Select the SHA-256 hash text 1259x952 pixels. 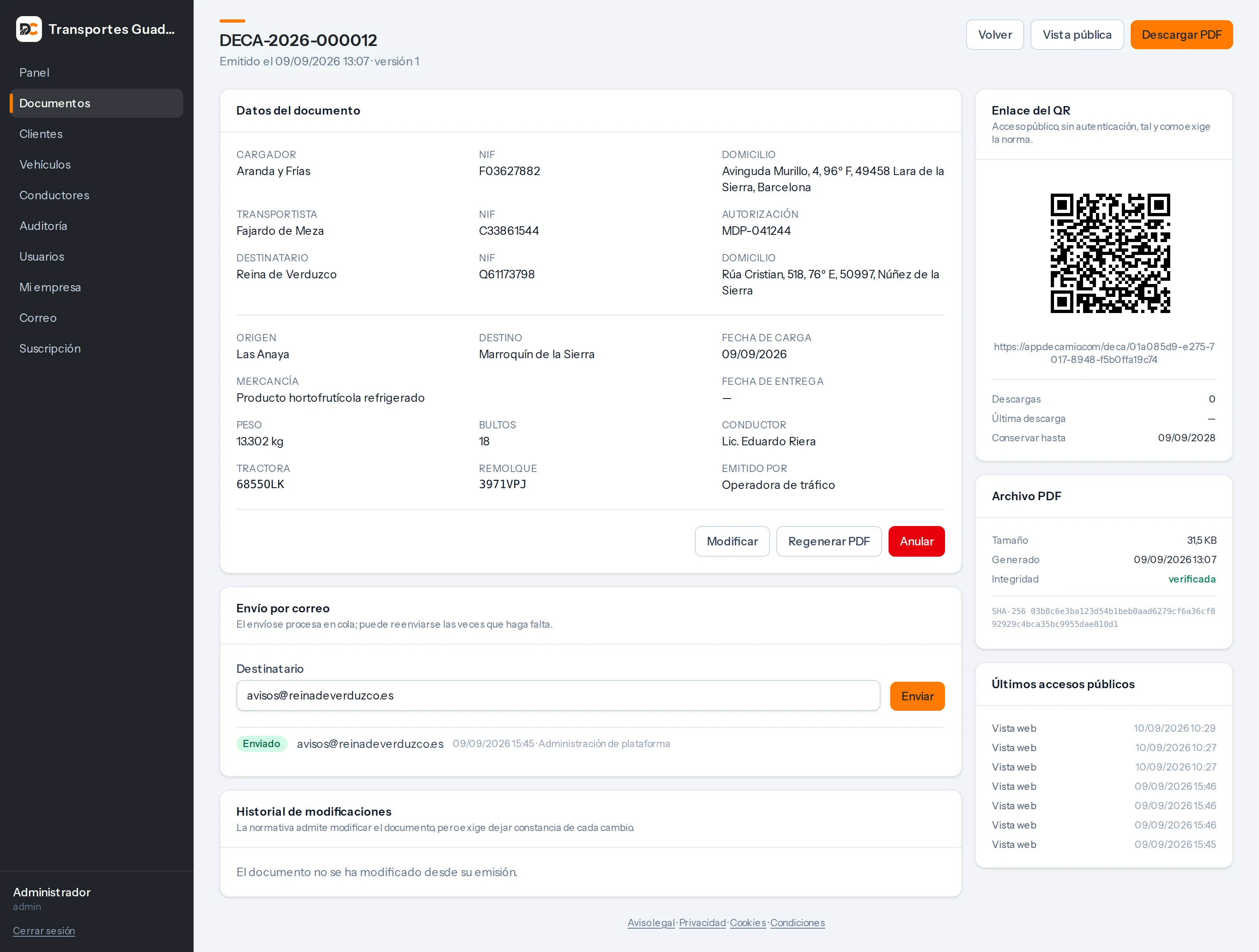pyautogui.click(x=1103, y=618)
